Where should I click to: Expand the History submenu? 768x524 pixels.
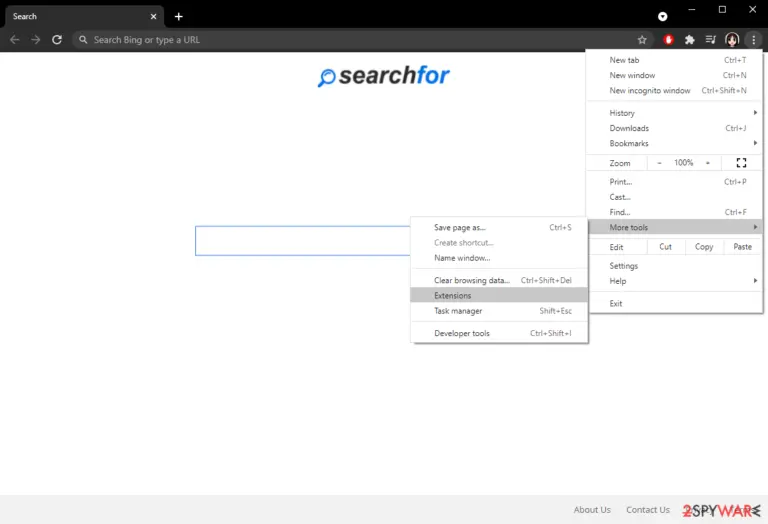click(675, 113)
